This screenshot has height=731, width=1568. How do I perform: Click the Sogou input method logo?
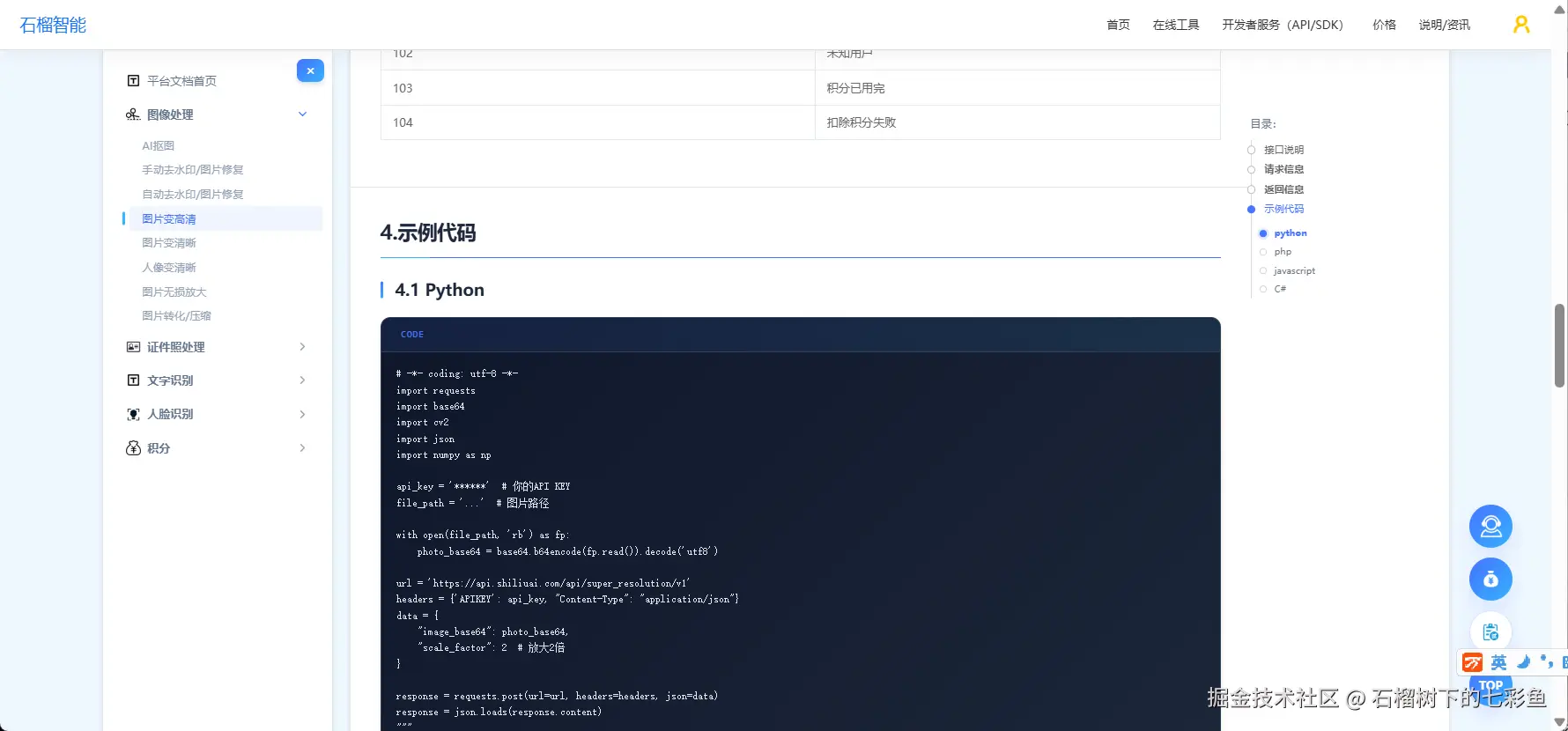1473,662
